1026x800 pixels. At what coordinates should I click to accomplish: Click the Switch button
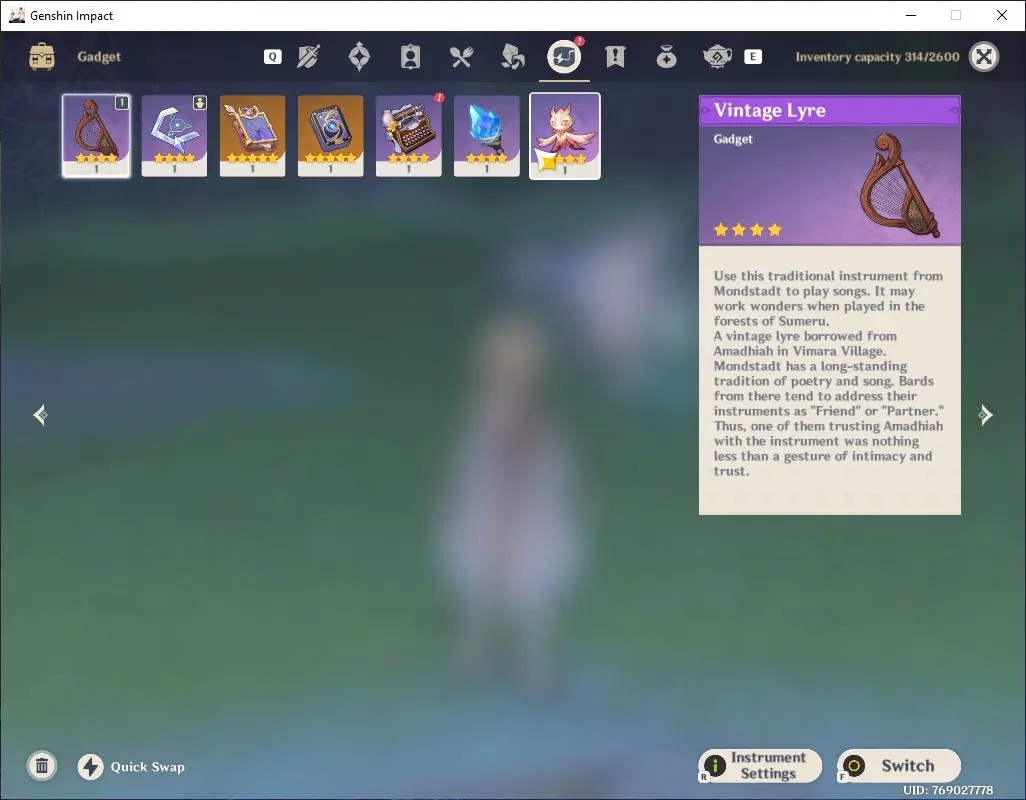[899, 765]
